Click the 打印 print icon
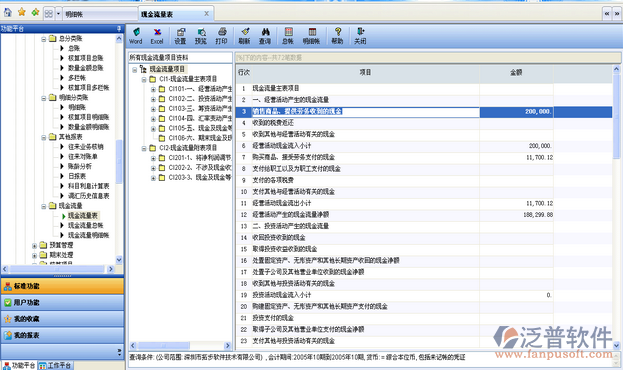The width and height of the screenshot is (623, 370). coord(222,36)
